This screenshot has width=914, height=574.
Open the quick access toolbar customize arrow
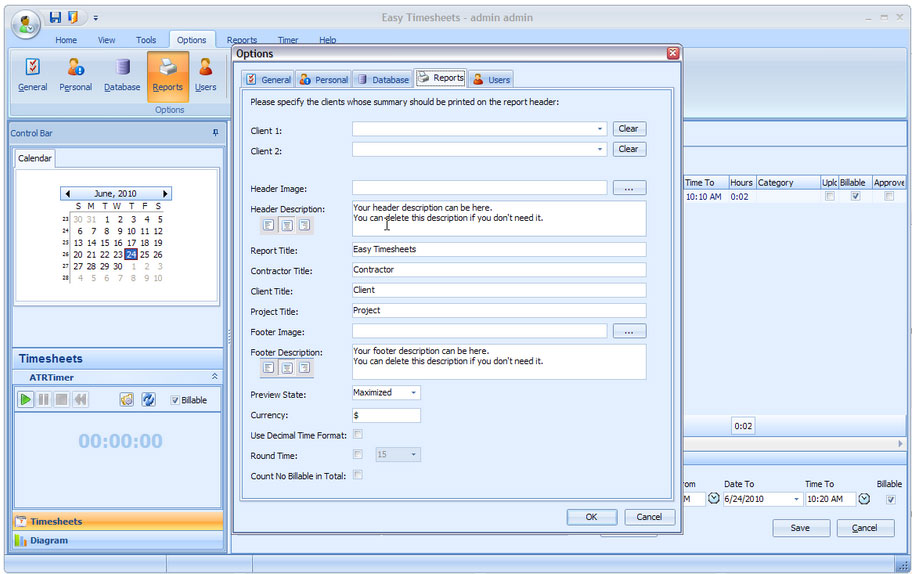96,18
